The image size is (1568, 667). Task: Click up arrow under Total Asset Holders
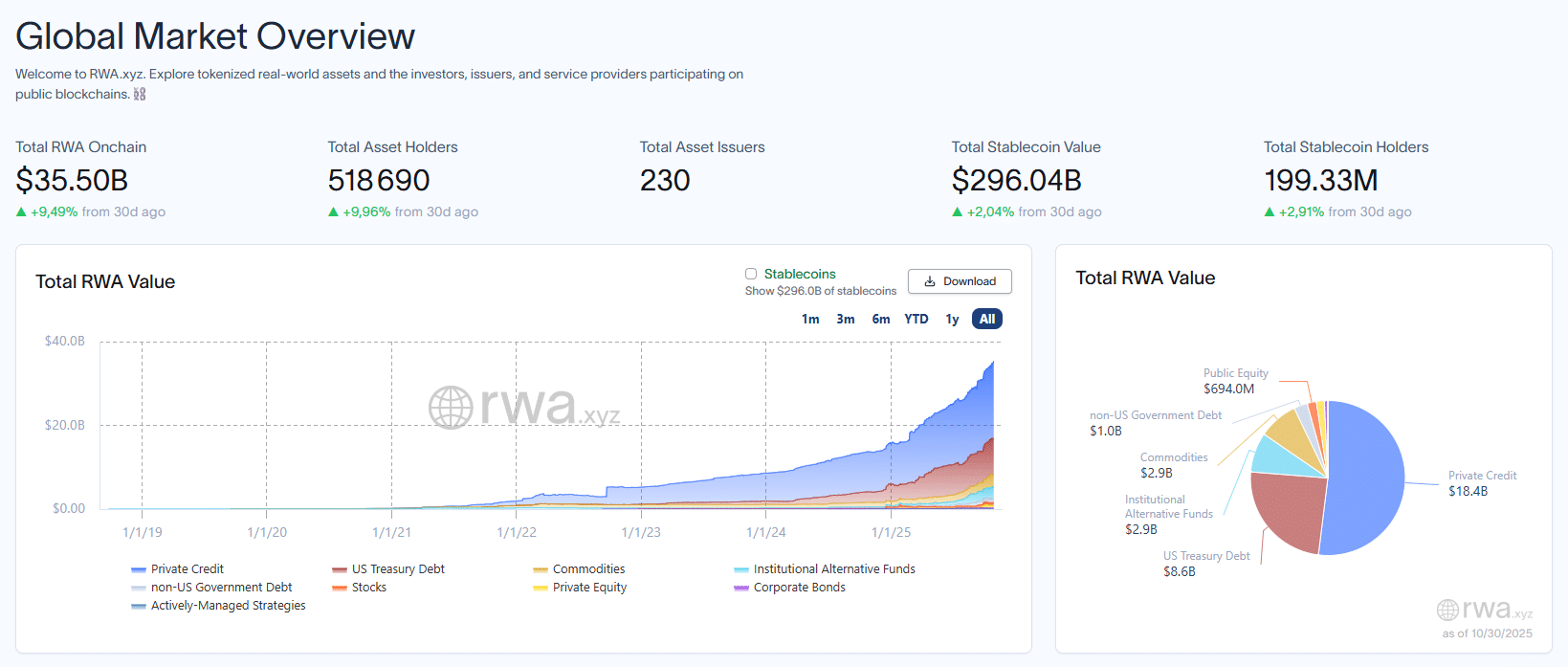(x=333, y=212)
